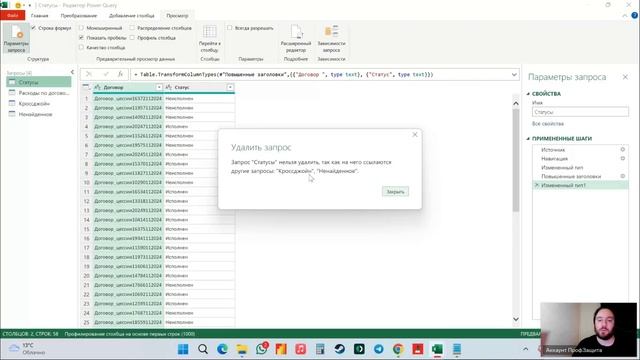Viewport: 640px width, 360px height.
Task: Click the data grid scroll up arrow
Action: [x=516, y=104]
